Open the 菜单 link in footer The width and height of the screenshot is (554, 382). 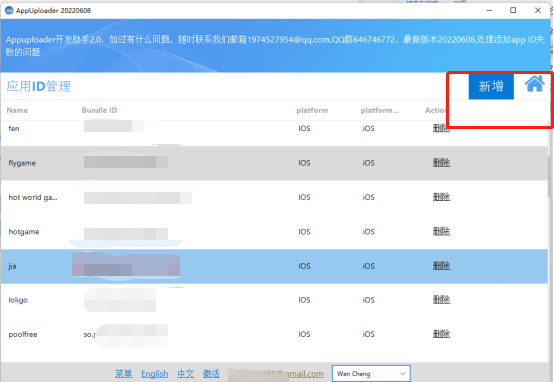[x=124, y=374]
